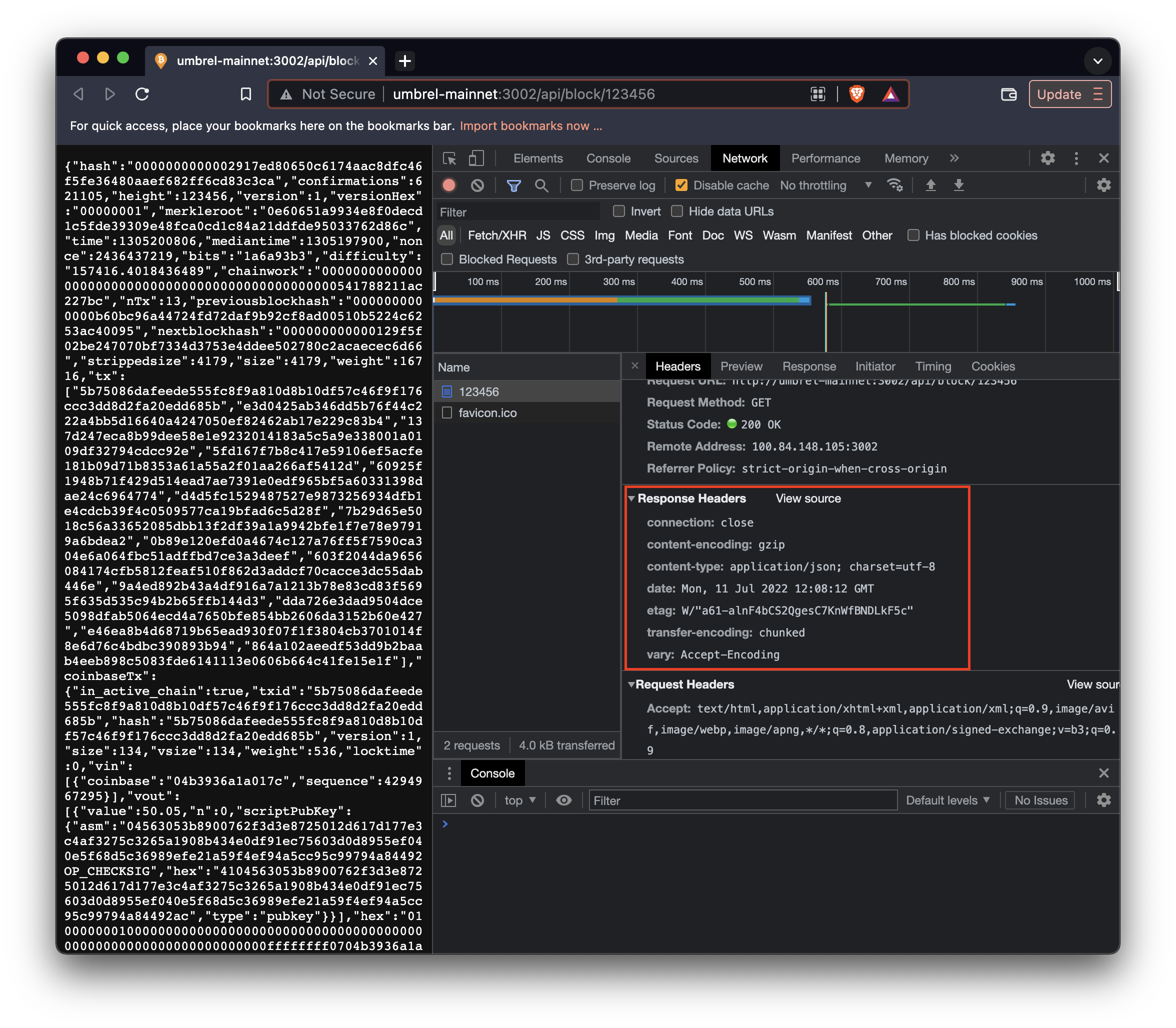Check Hide data URLs

tap(677, 211)
